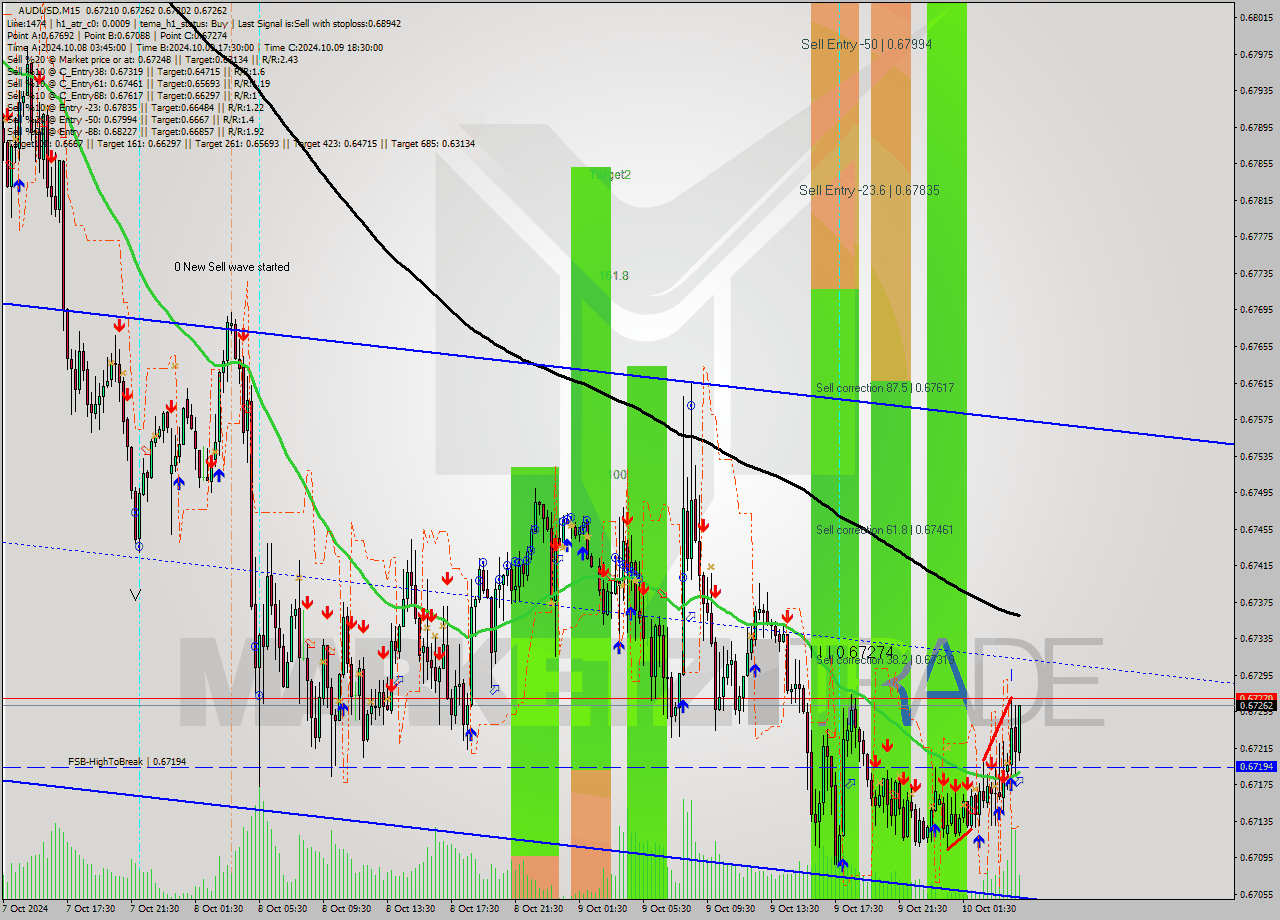The image size is (1280, 920).
Task: Click 'Sell correction 87.5 | 0.67617' label
Action: point(884,387)
